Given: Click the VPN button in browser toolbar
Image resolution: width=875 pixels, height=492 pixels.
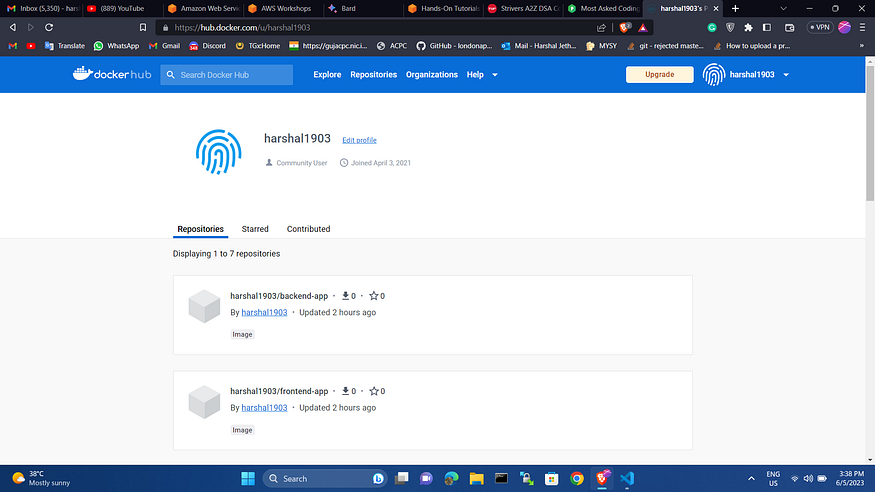Looking at the screenshot, I should pyautogui.click(x=820, y=27).
